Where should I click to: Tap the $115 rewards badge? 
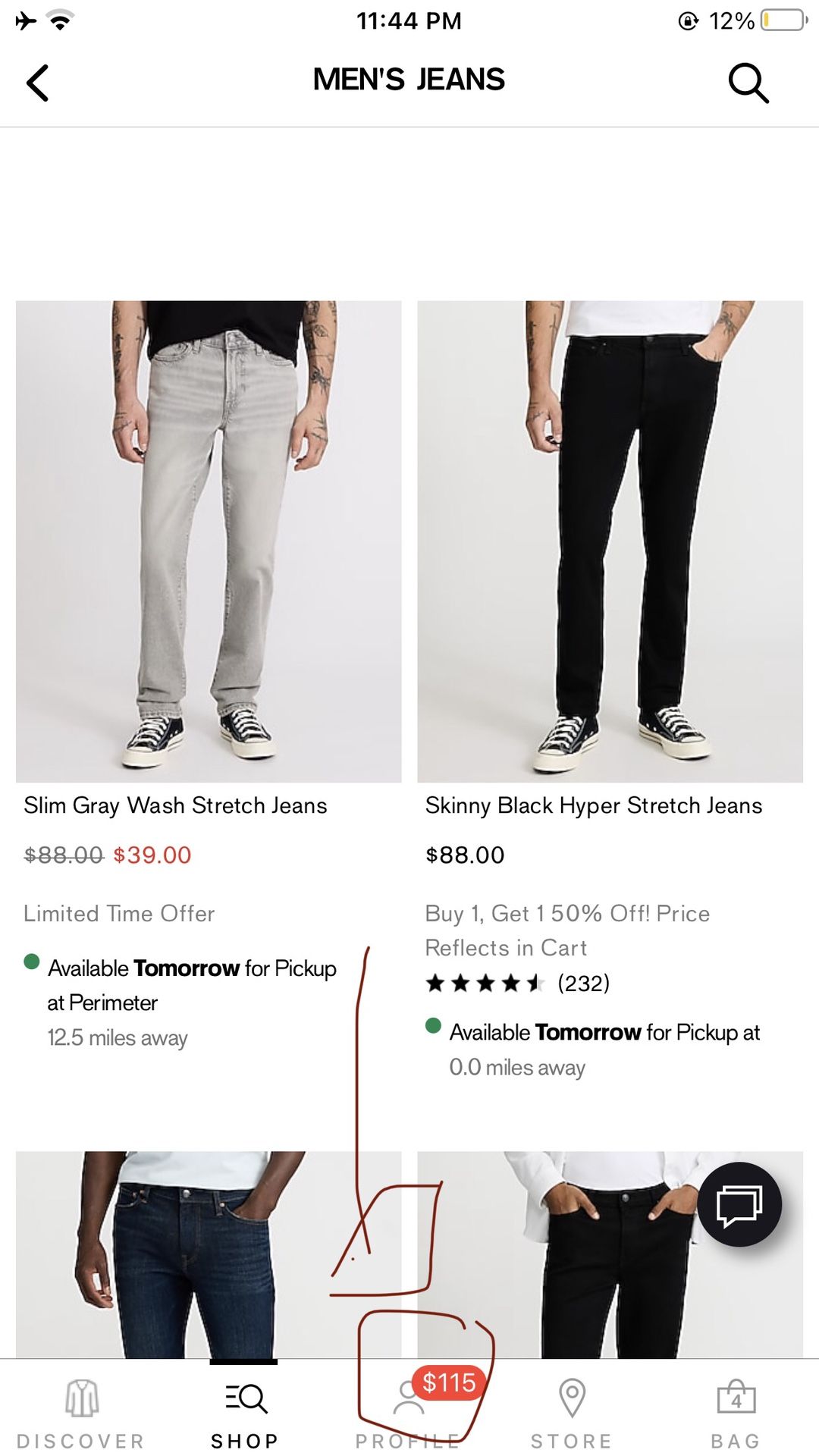[x=449, y=1382]
